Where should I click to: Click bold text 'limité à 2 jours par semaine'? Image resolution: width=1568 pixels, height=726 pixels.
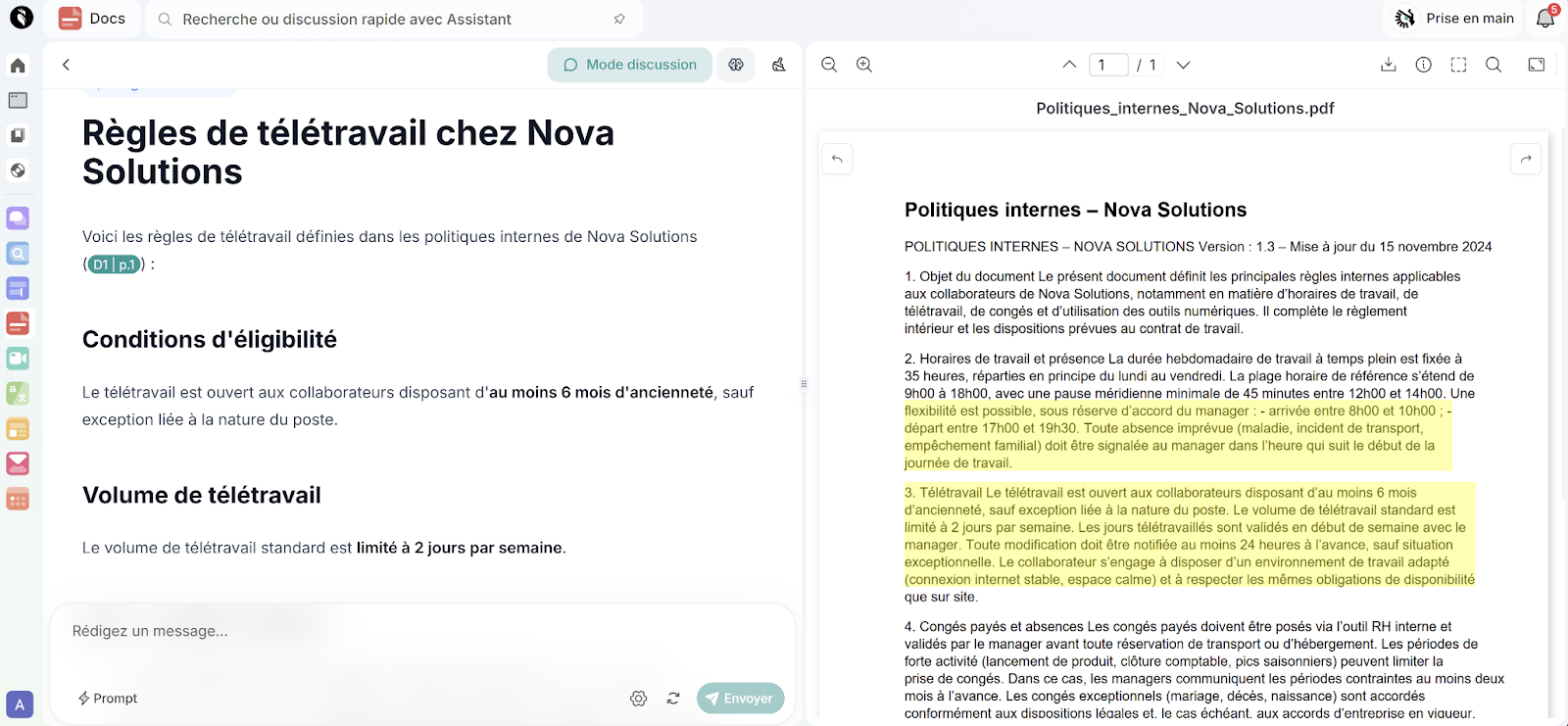click(x=460, y=548)
